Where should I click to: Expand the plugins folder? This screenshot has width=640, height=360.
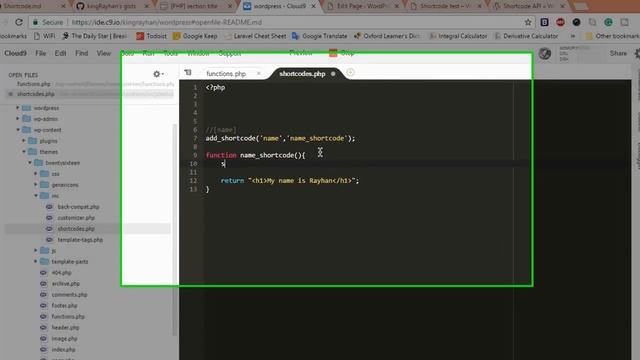coord(24,141)
